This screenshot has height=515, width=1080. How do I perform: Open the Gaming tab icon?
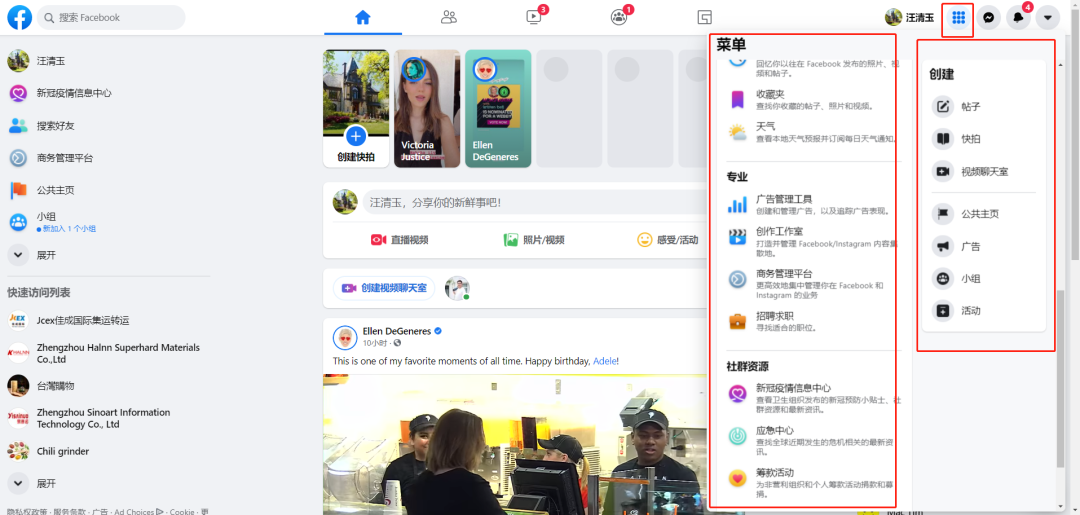tap(704, 17)
